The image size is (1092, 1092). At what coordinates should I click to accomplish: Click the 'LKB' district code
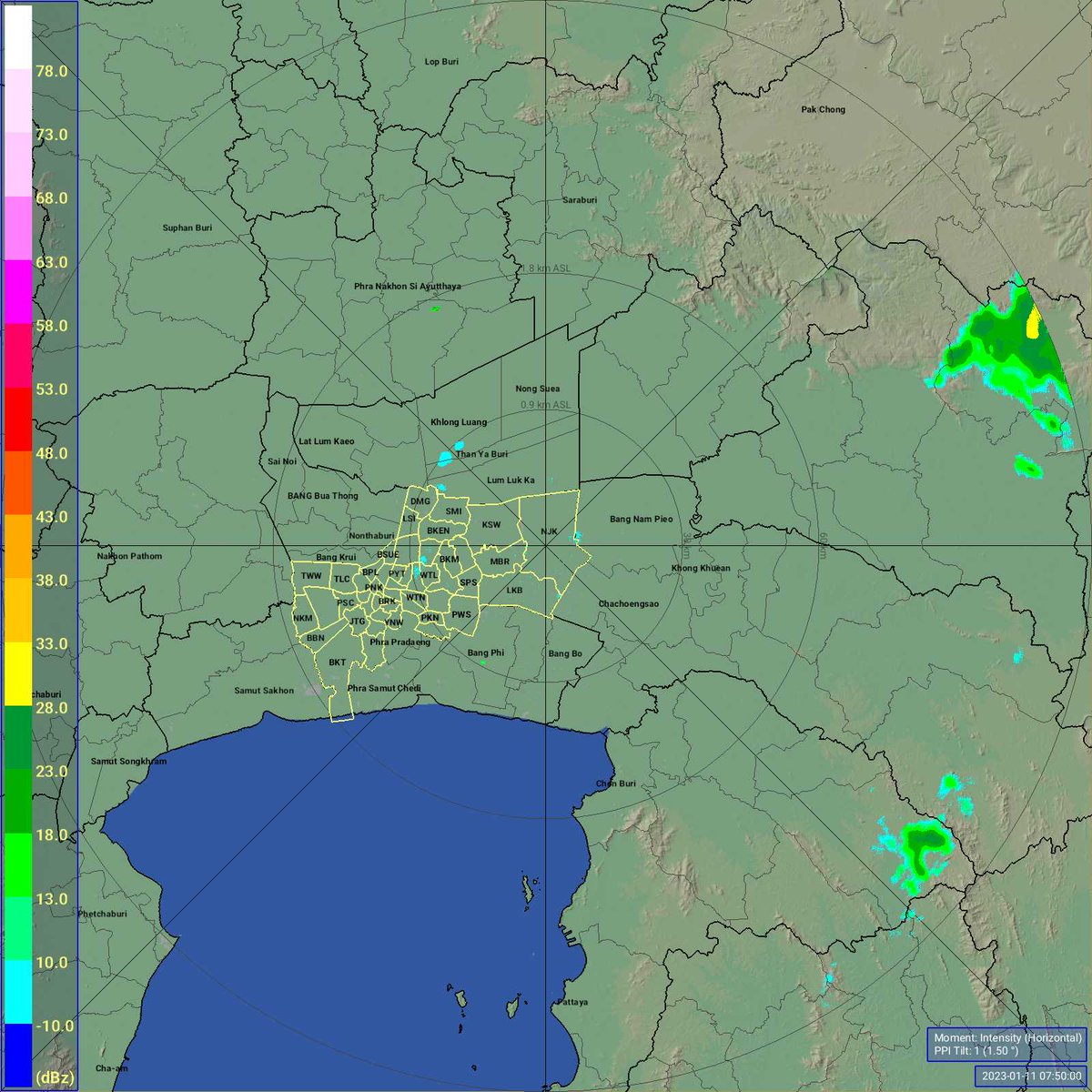pyautogui.click(x=514, y=590)
